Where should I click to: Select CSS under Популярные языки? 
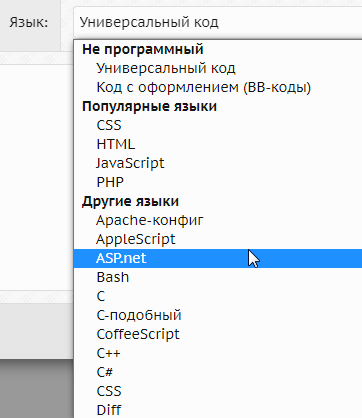click(x=218, y=125)
